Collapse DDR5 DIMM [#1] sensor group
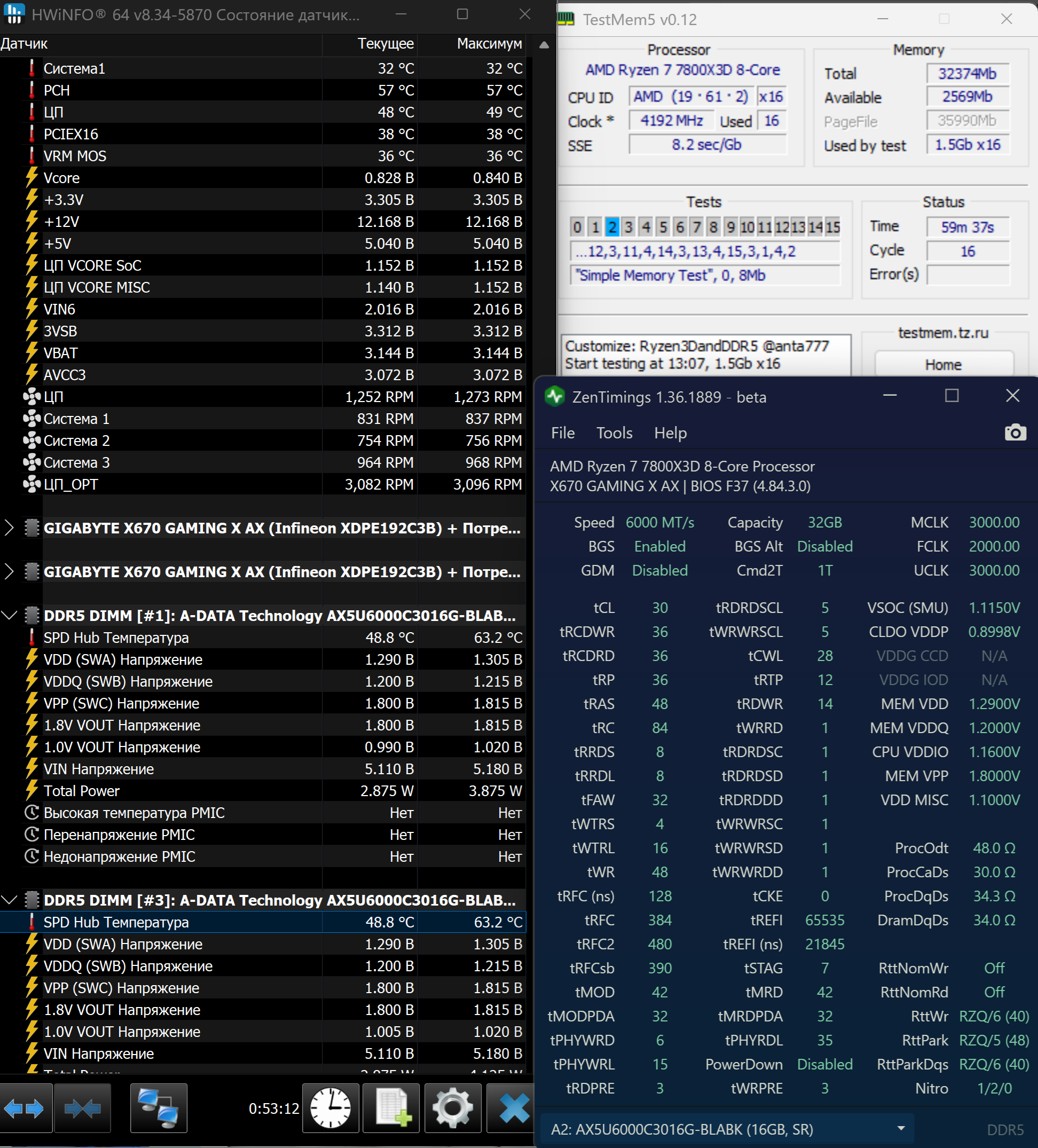The width and height of the screenshot is (1038, 1148). [9, 616]
